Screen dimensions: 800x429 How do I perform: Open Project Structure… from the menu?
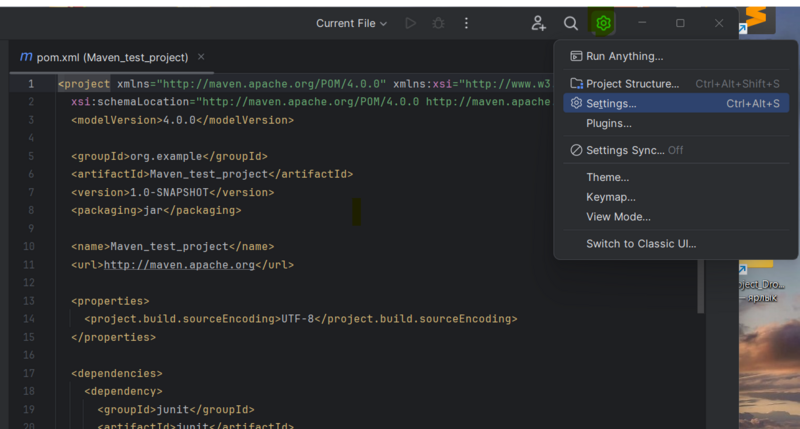tap(676, 84)
